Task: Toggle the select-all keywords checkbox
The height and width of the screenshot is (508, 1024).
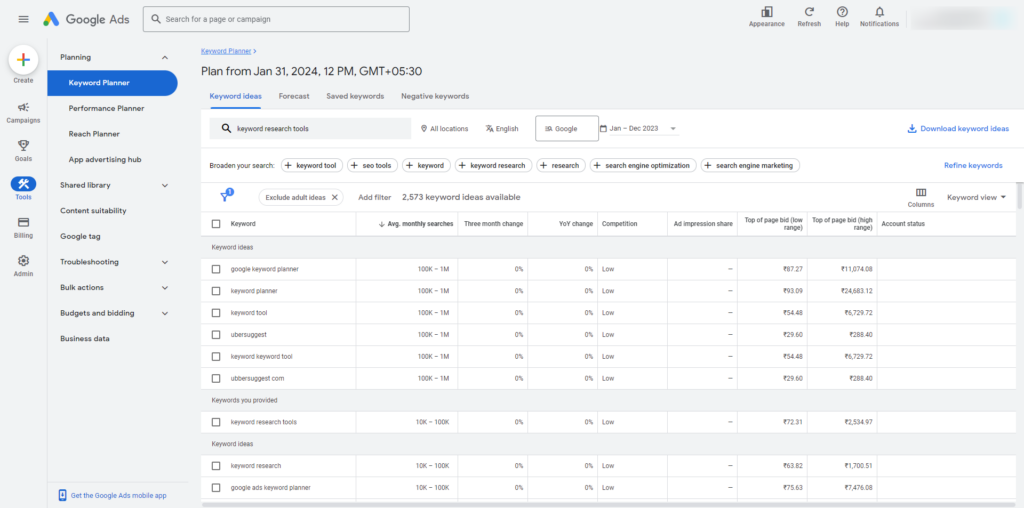Action: click(x=216, y=224)
